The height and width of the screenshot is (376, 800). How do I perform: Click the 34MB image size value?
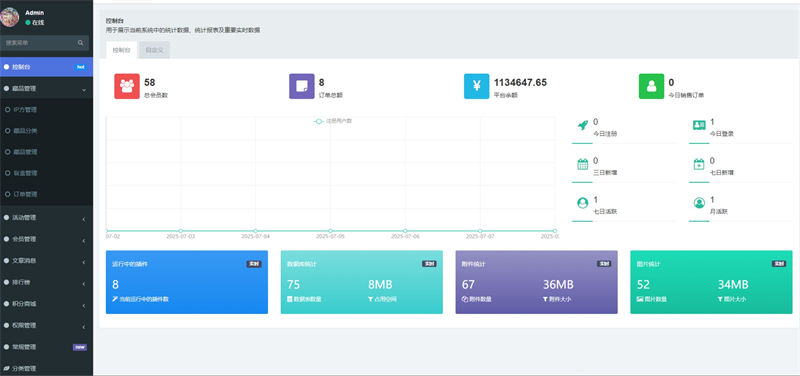(733, 285)
